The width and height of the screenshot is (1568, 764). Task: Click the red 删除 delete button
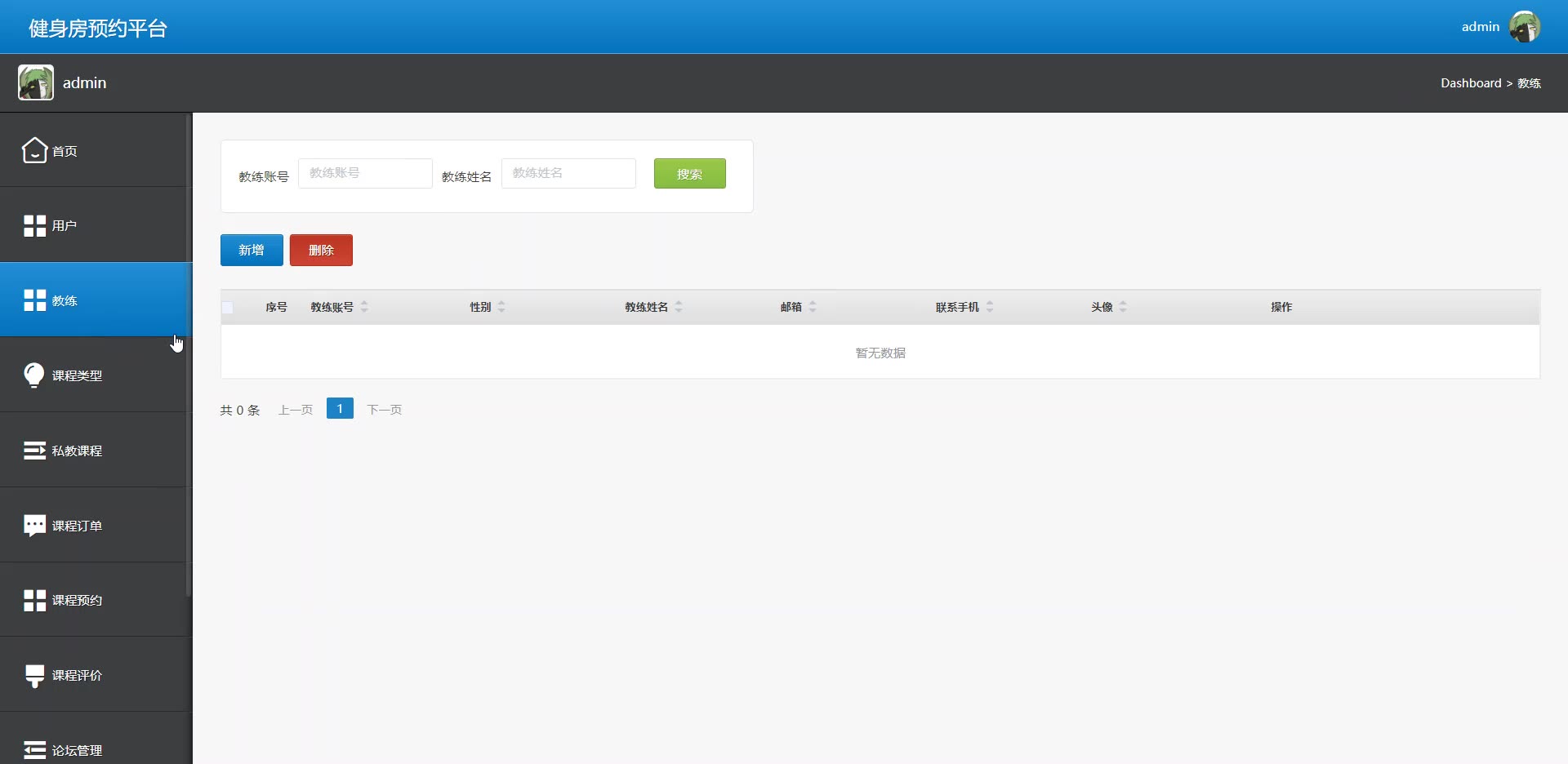click(320, 250)
